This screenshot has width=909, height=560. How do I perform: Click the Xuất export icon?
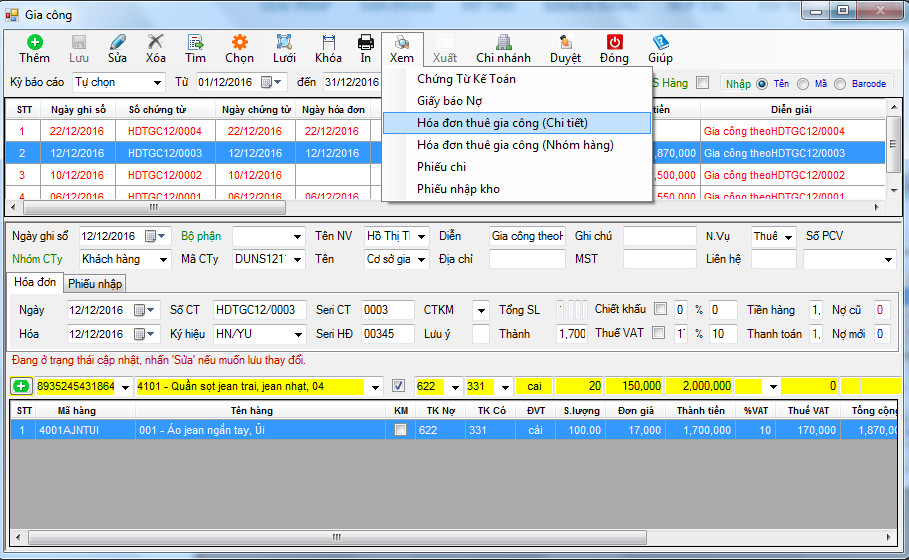click(445, 42)
